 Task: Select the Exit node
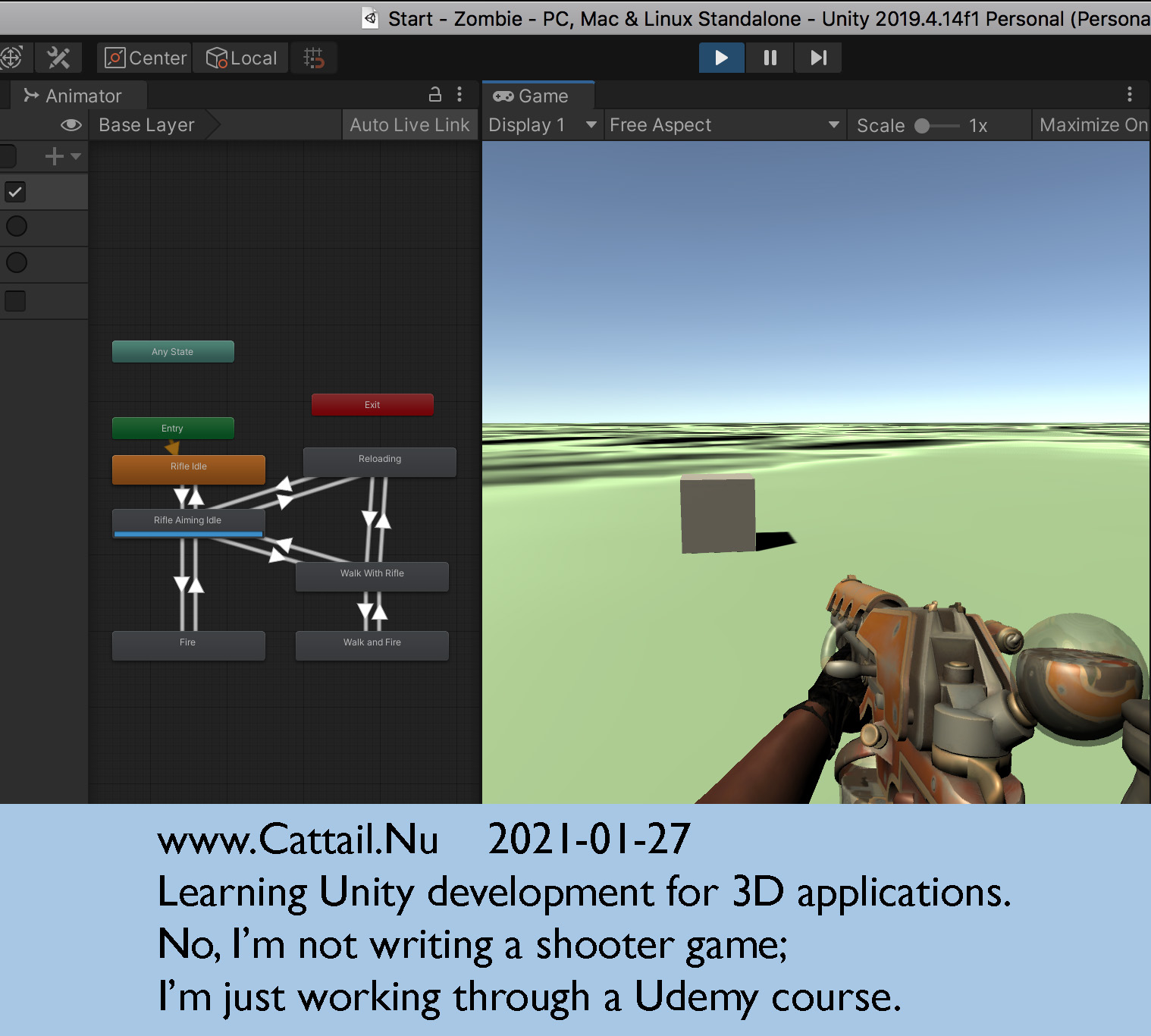pos(372,405)
